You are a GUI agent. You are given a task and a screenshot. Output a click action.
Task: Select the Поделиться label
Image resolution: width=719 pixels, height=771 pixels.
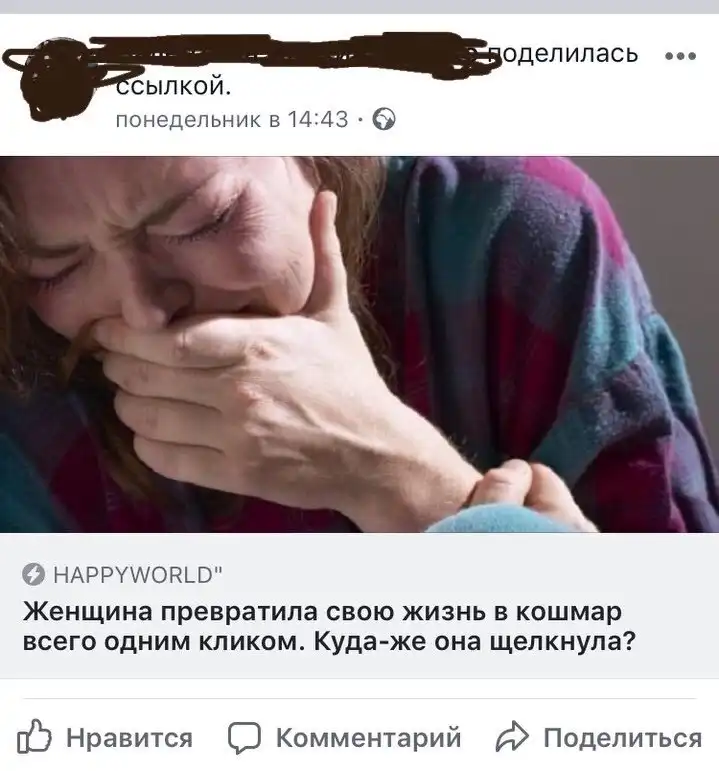point(623,738)
